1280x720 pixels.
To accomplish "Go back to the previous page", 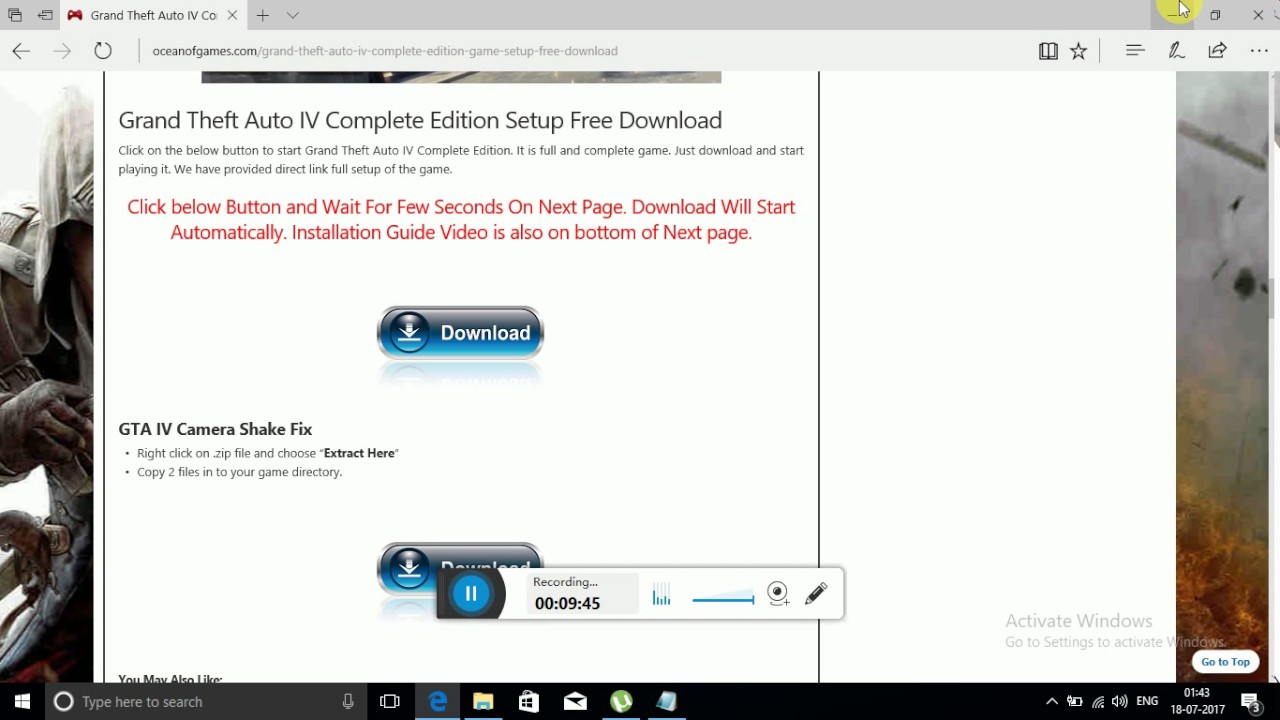I will (x=21, y=51).
